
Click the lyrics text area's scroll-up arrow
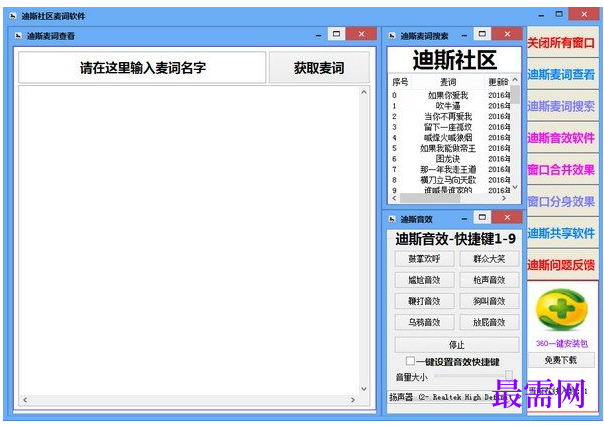364,92
